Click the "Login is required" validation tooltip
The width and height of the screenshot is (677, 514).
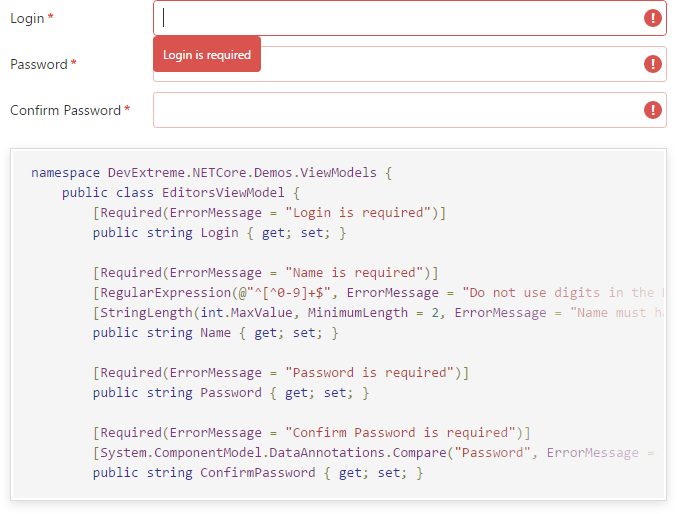(207, 55)
